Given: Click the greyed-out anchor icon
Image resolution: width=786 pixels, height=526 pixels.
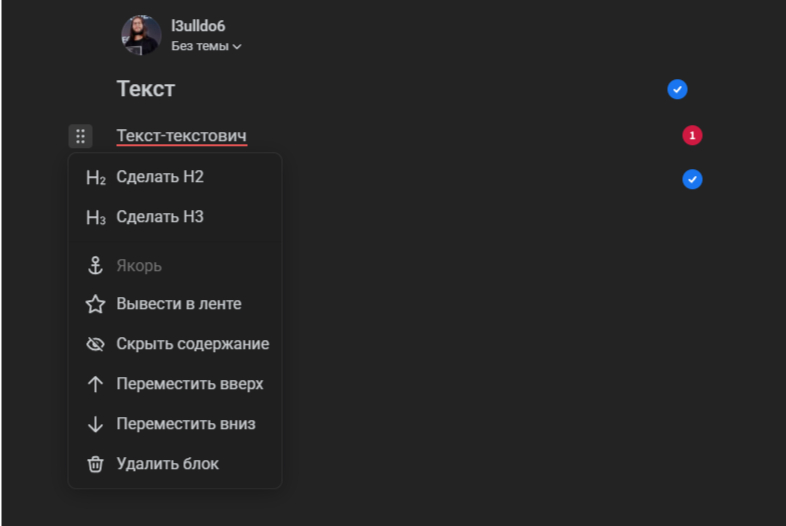Looking at the screenshot, I should coord(95,266).
